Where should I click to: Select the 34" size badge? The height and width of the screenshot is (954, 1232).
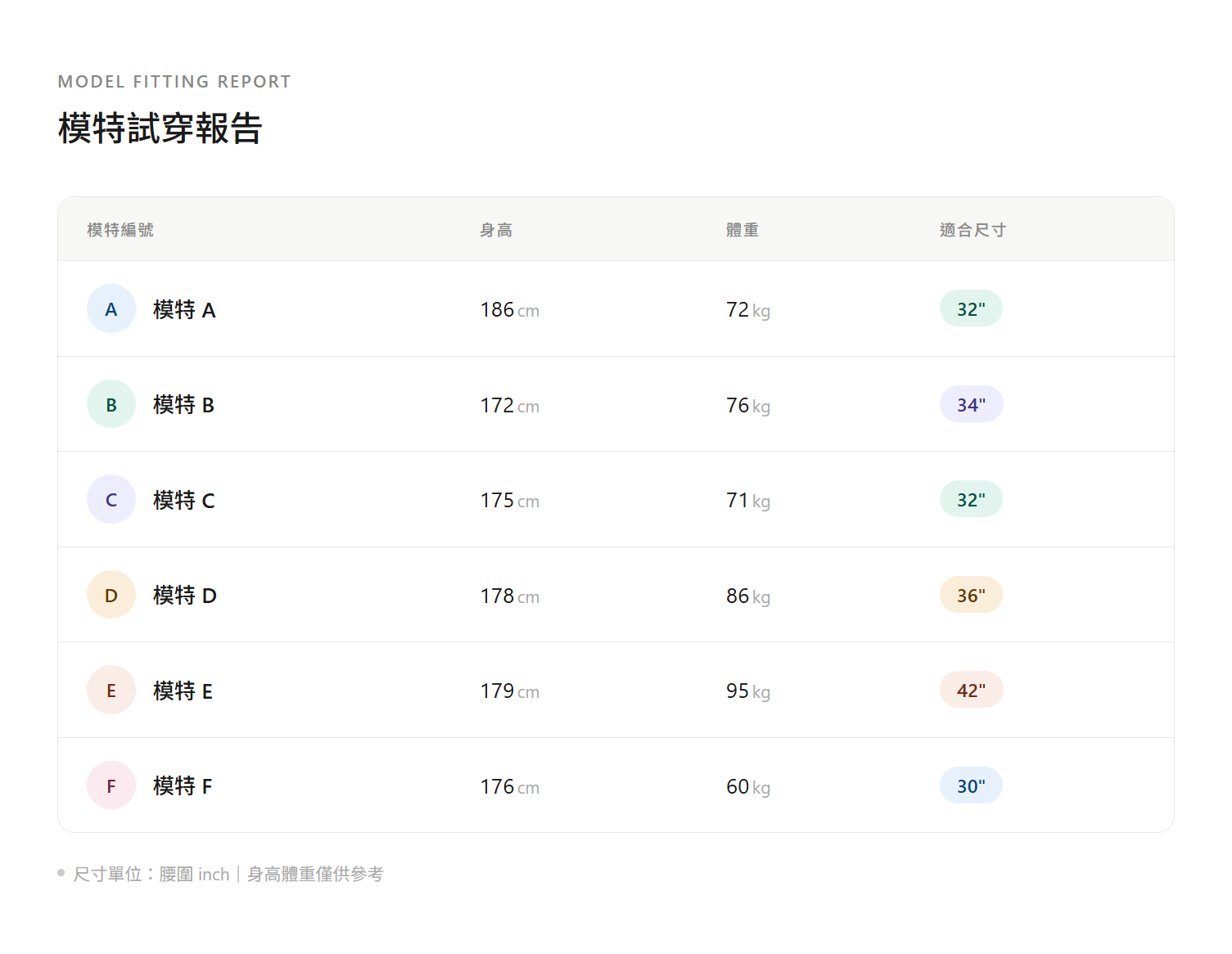point(971,404)
